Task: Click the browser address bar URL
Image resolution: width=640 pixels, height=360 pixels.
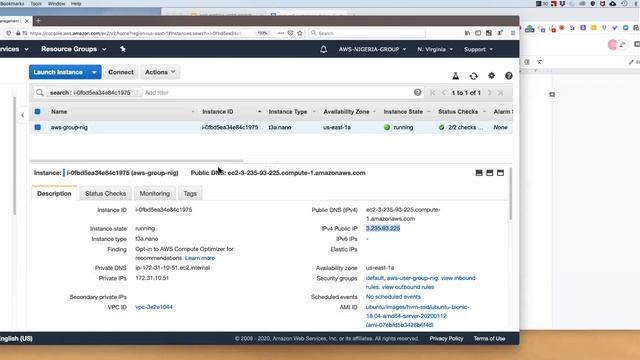Action: [x=135, y=33]
